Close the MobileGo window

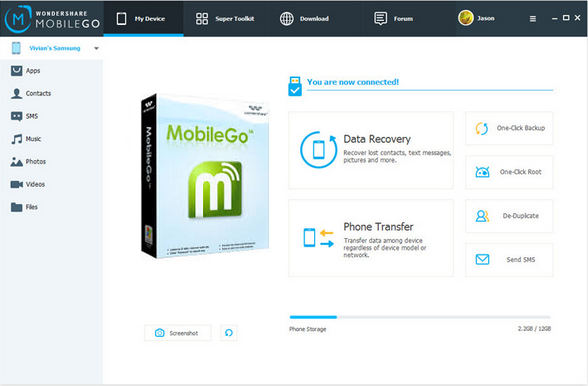pos(578,18)
